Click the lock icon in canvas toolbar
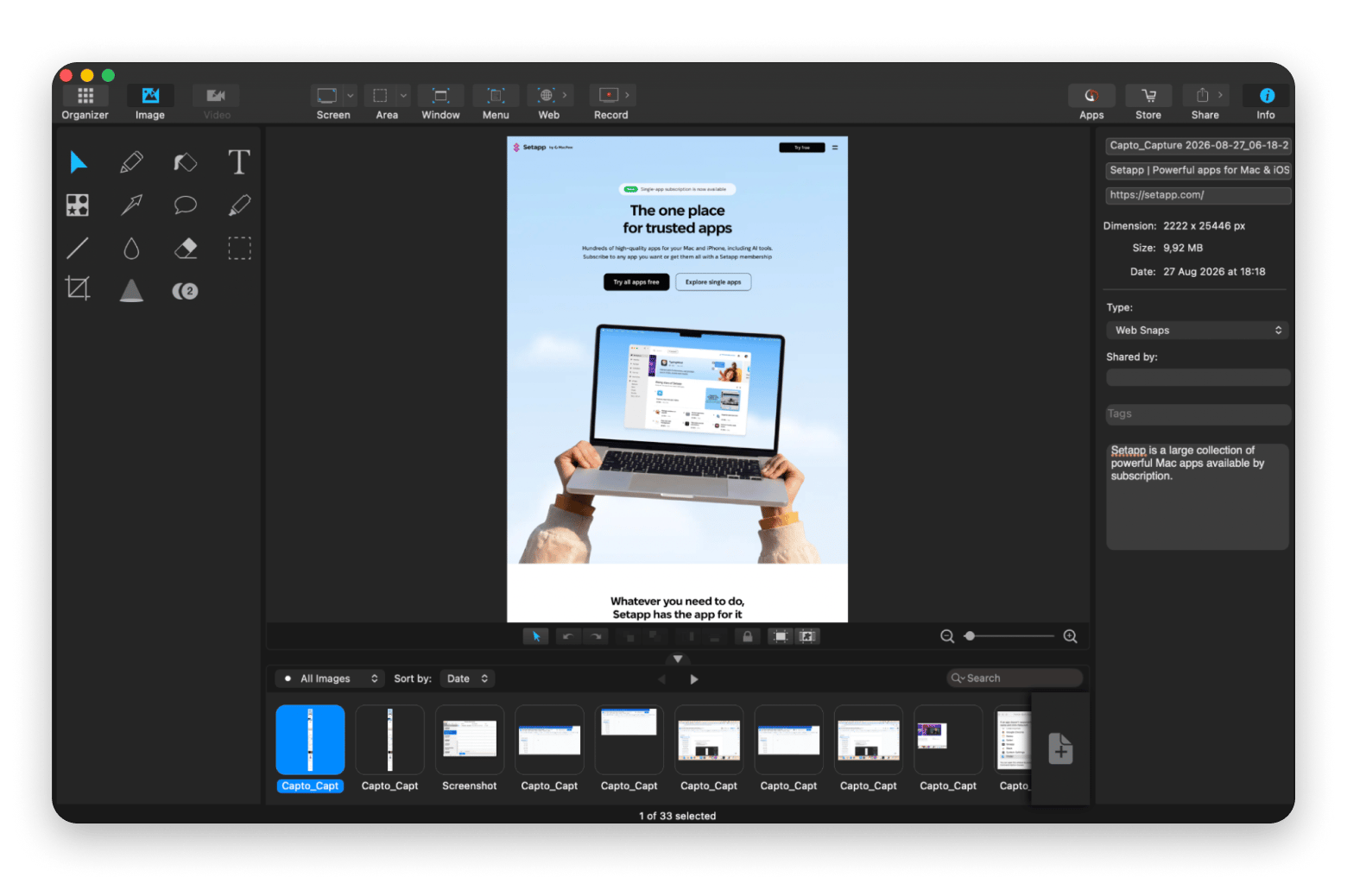Viewport: 1347px width, 896px height. 748,637
